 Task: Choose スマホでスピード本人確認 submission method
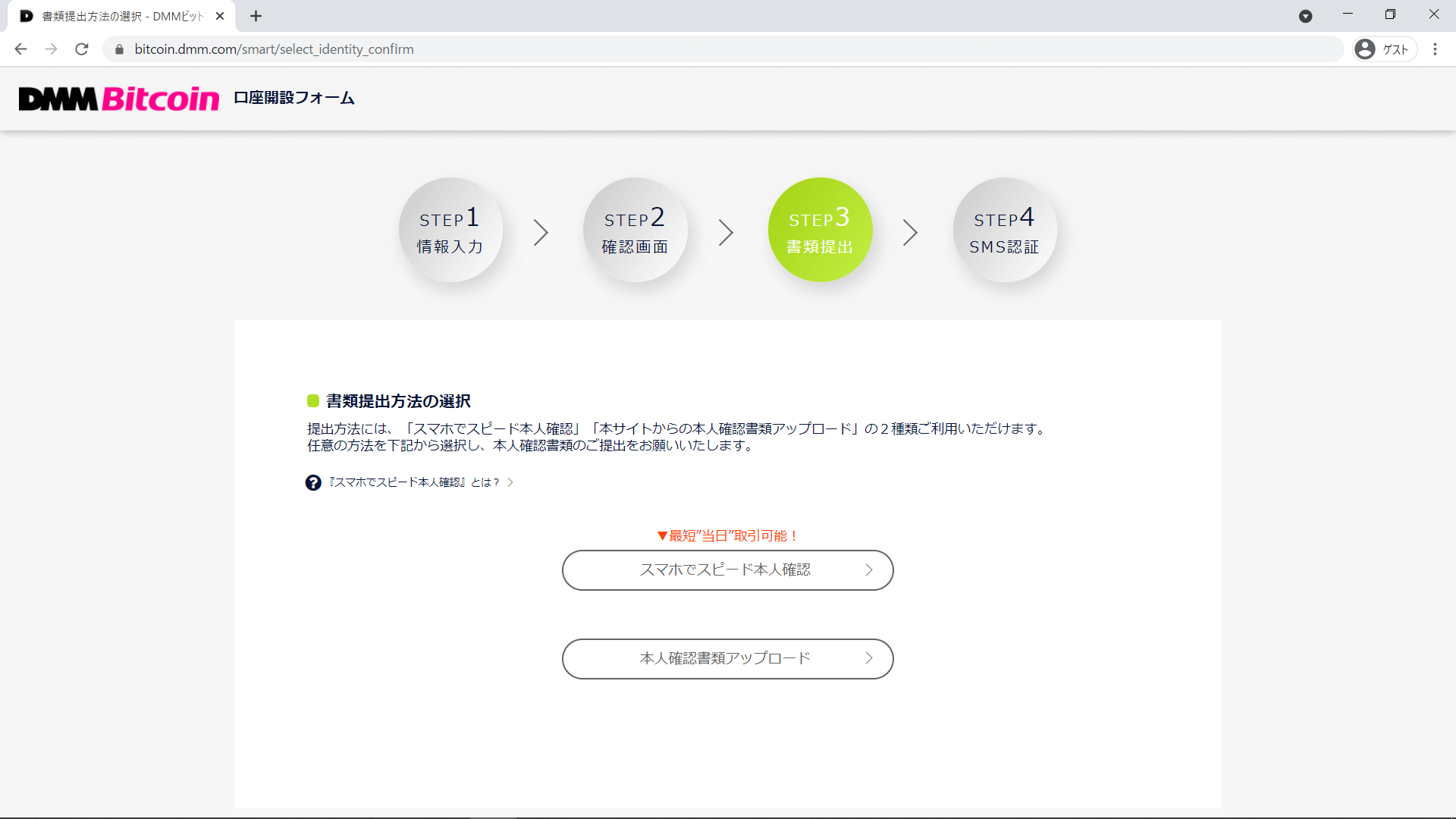pos(725,570)
